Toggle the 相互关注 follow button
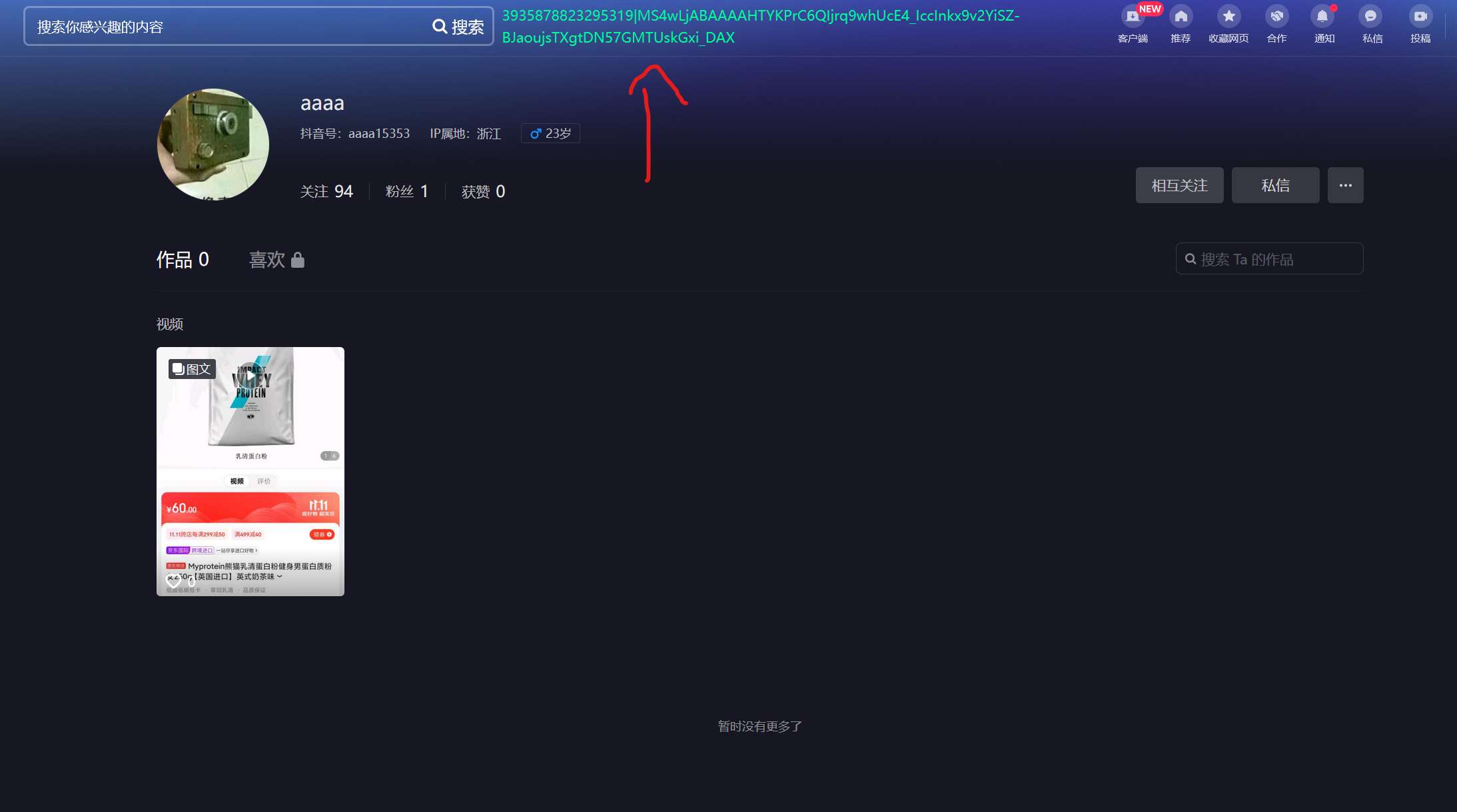The width and height of the screenshot is (1457, 812). click(1179, 185)
